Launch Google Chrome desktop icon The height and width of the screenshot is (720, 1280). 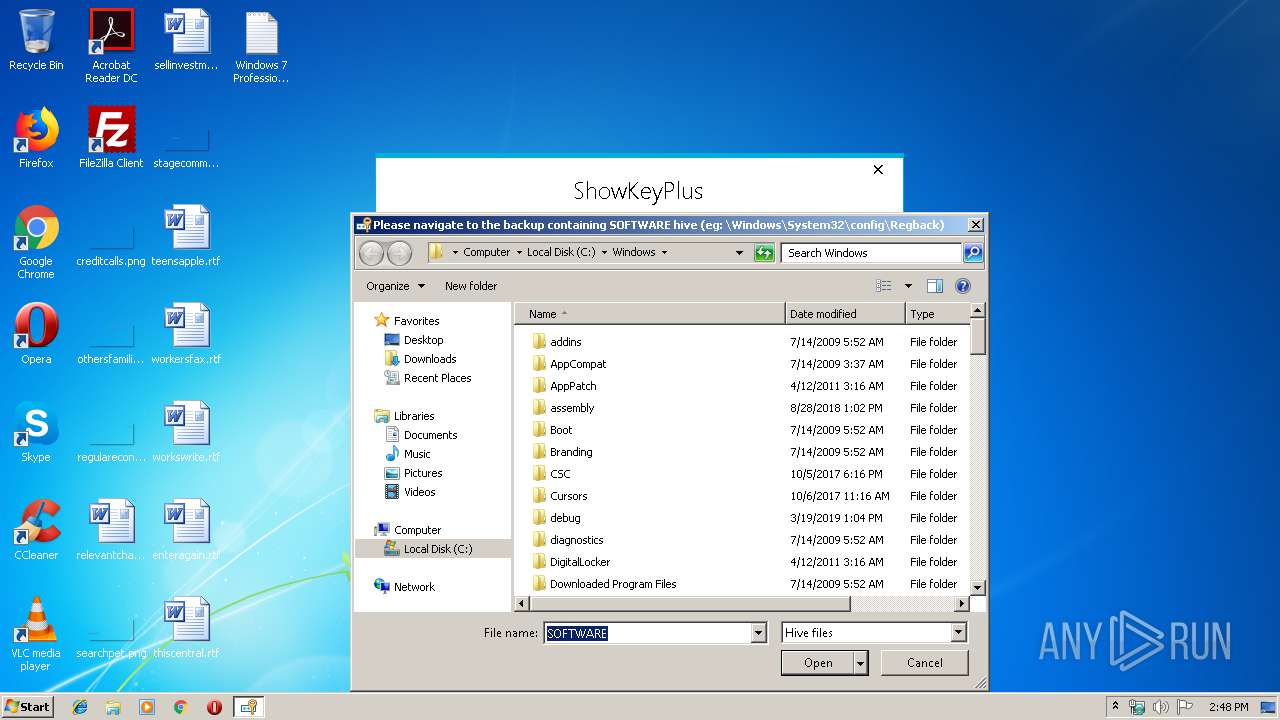36,242
